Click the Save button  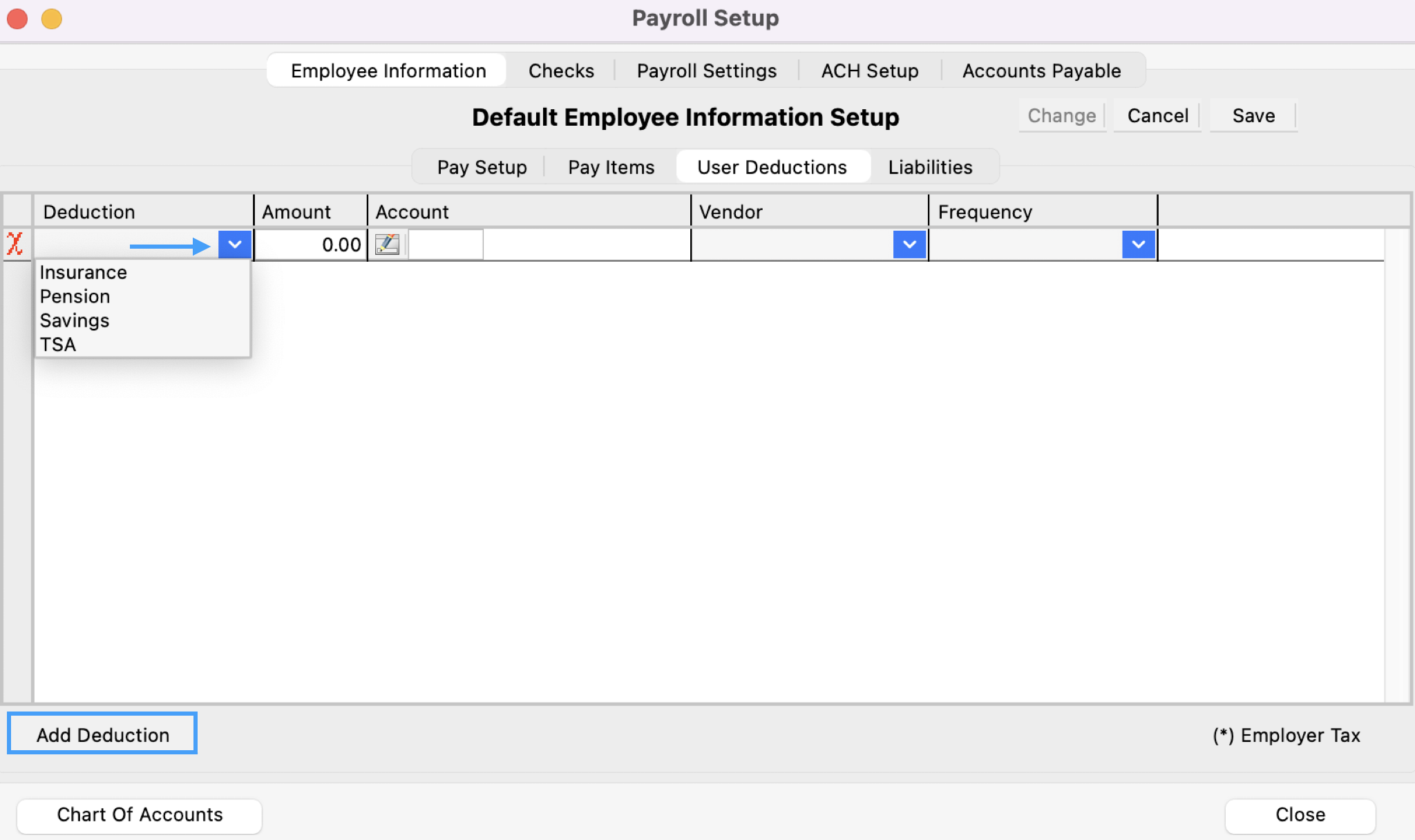point(1253,115)
